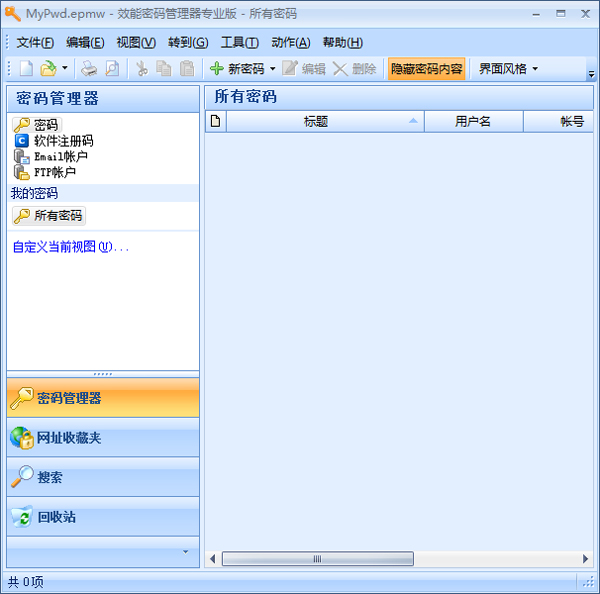Click the horizontal scrollbar thumb
The width and height of the screenshot is (600, 594).
[x=317, y=559]
